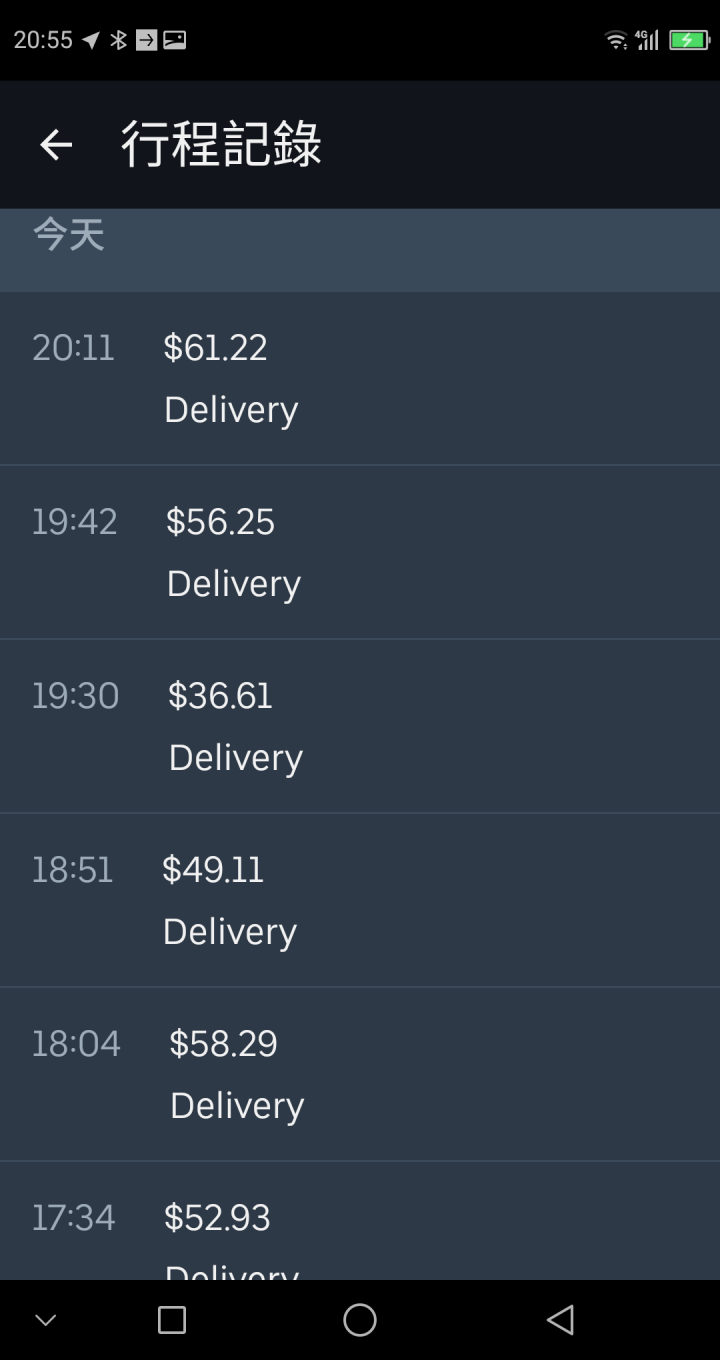Tap the recent apps square icon
This screenshot has height=1360, width=720.
click(172, 1320)
